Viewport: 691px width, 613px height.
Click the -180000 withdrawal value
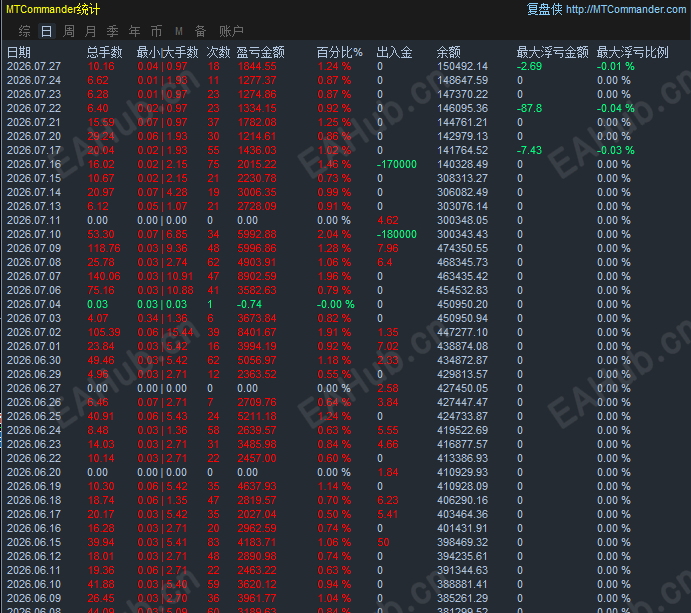tap(397, 234)
